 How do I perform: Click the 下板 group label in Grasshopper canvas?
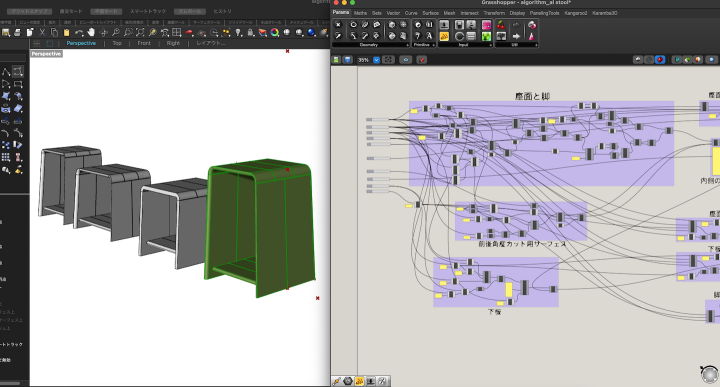(494, 312)
